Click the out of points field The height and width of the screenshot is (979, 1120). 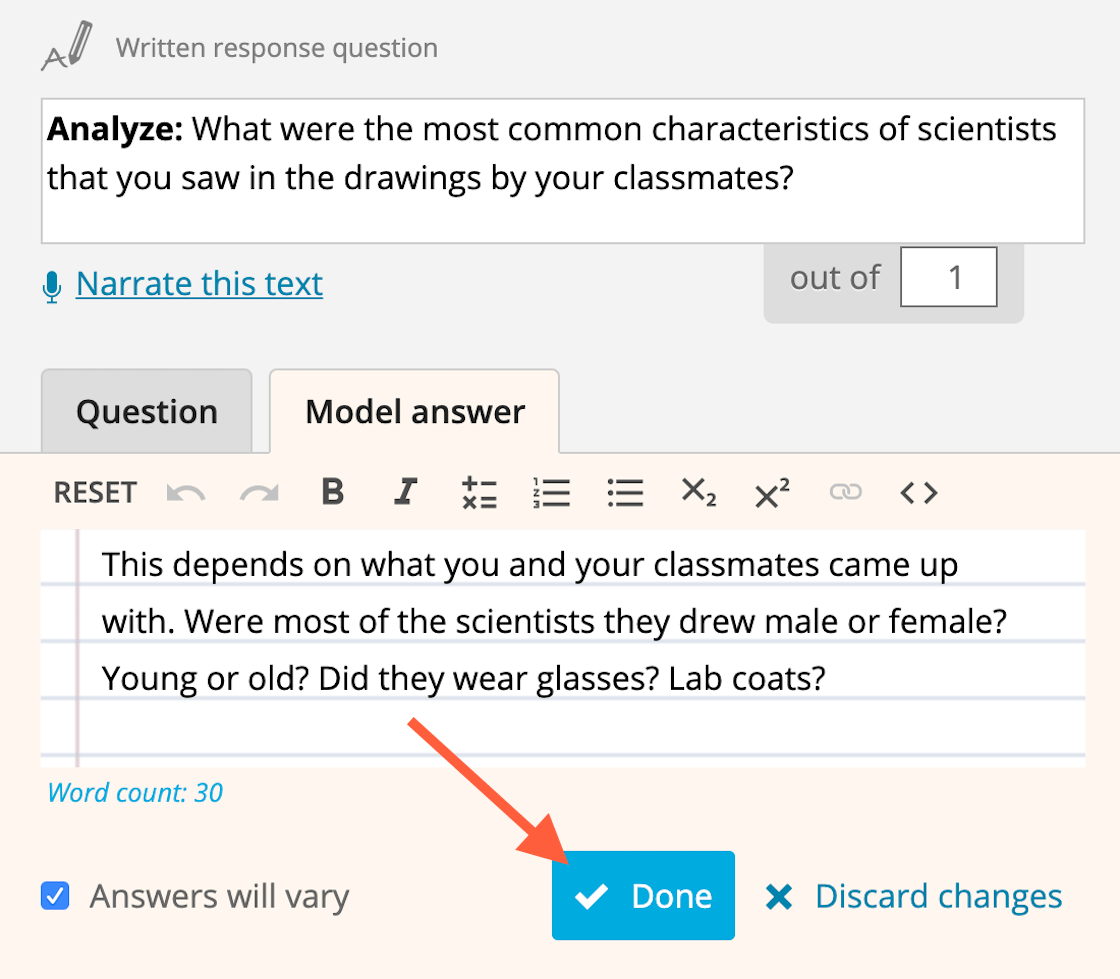948,277
